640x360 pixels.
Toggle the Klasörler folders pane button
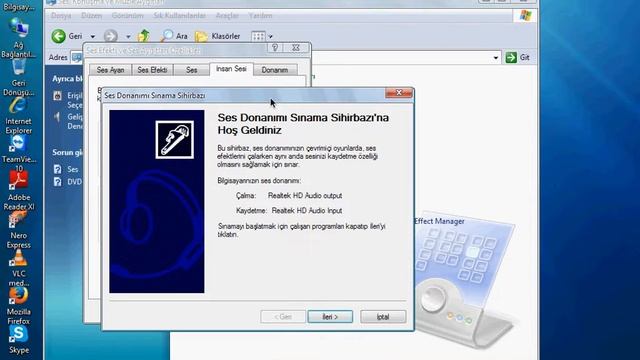218,36
